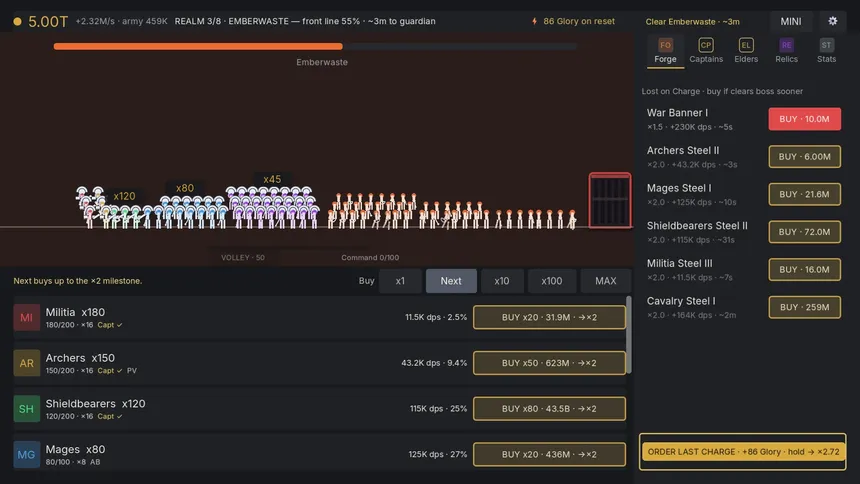Select x10 buy amount

point(501,280)
